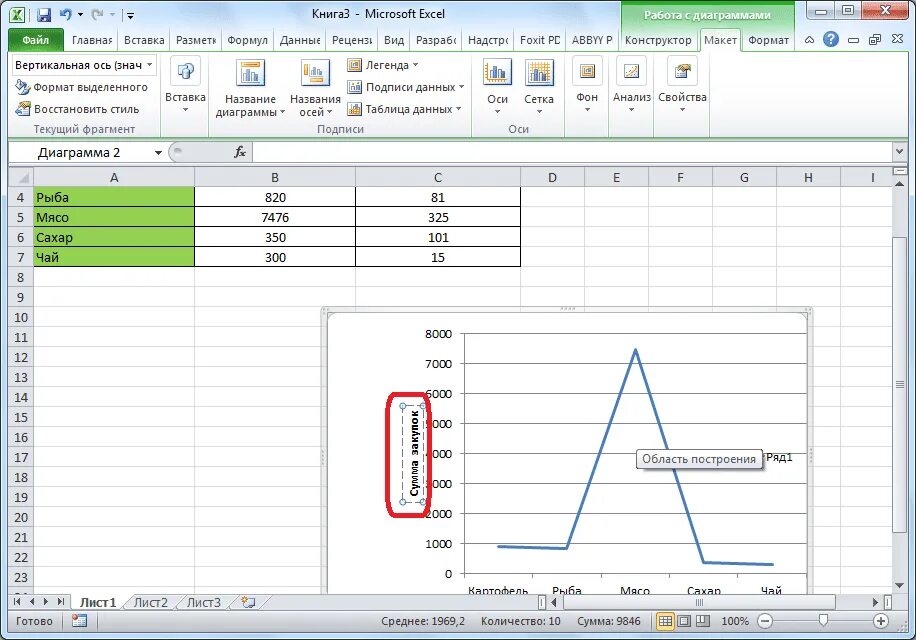Viewport: 916px width, 640px height.
Task: Click the Redo icon
Action: (96, 15)
